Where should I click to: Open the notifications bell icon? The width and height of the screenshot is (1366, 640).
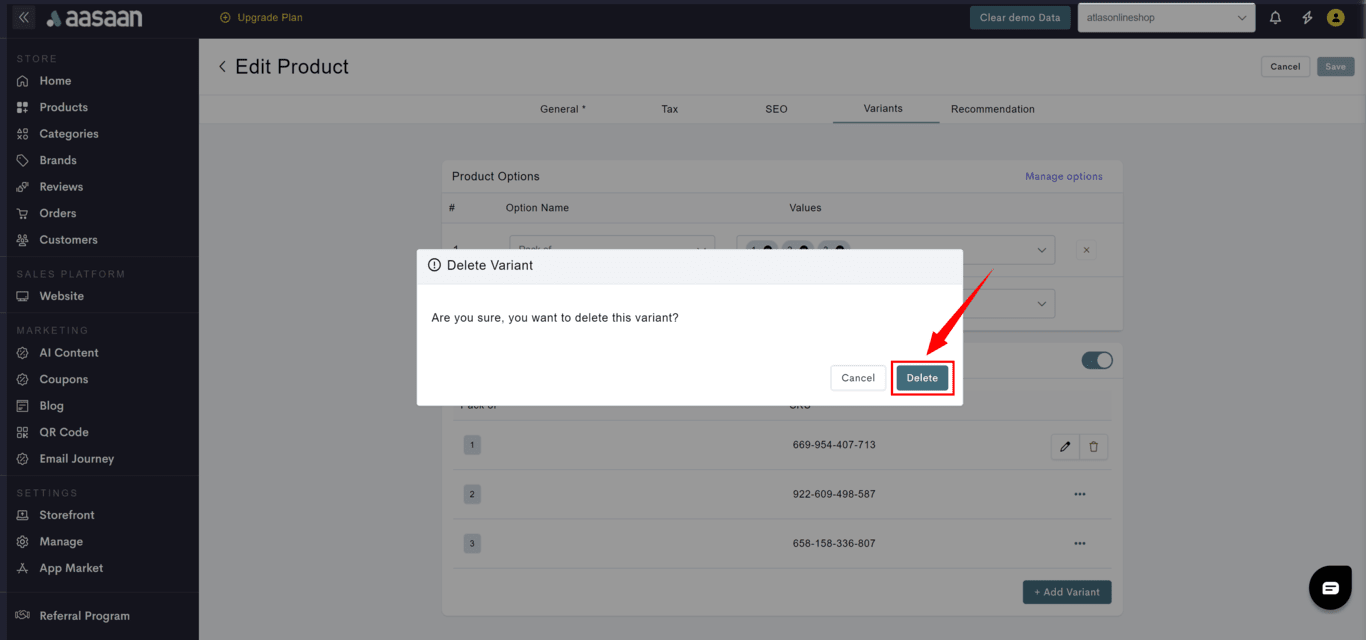click(1275, 18)
